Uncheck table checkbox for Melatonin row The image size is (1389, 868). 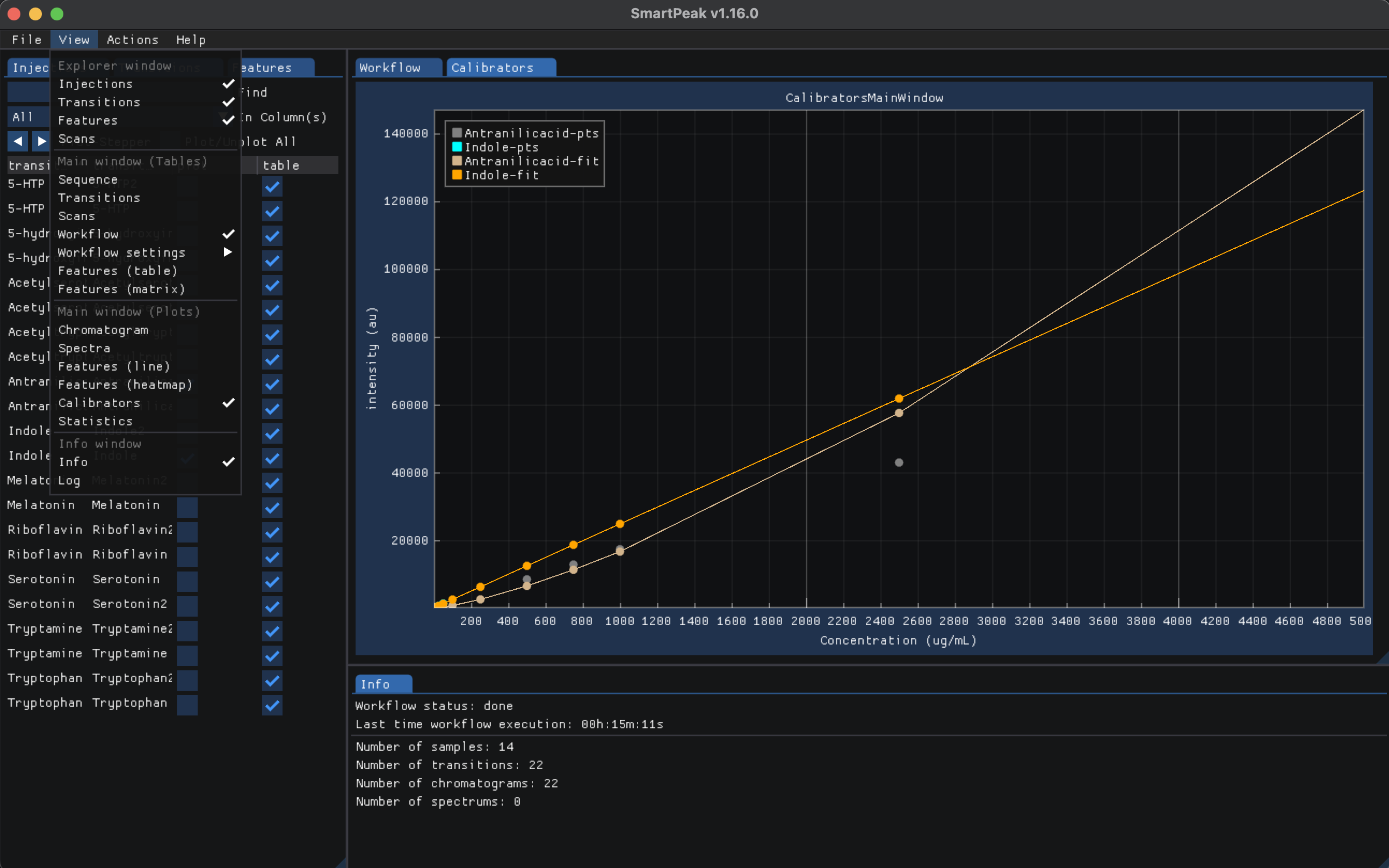click(x=272, y=508)
